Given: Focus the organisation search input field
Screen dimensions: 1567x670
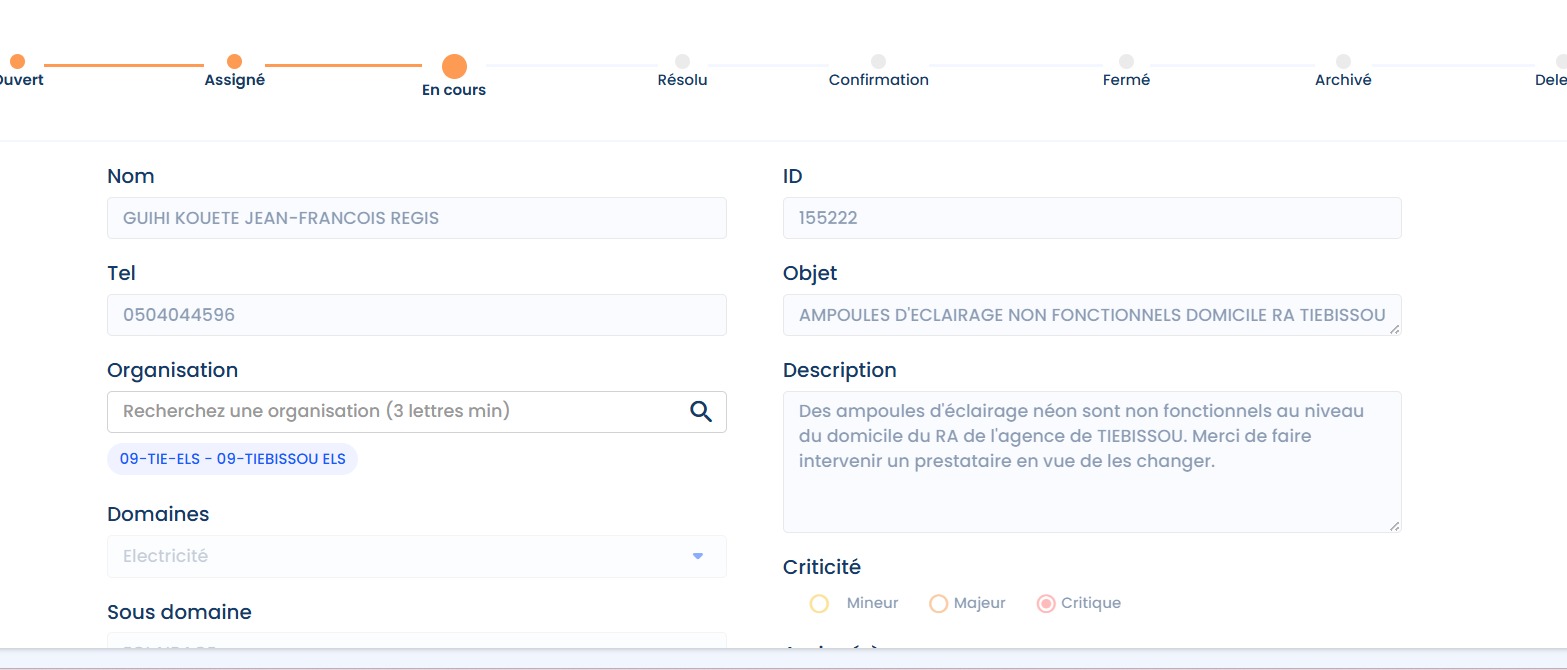Looking at the screenshot, I should coord(395,412).
